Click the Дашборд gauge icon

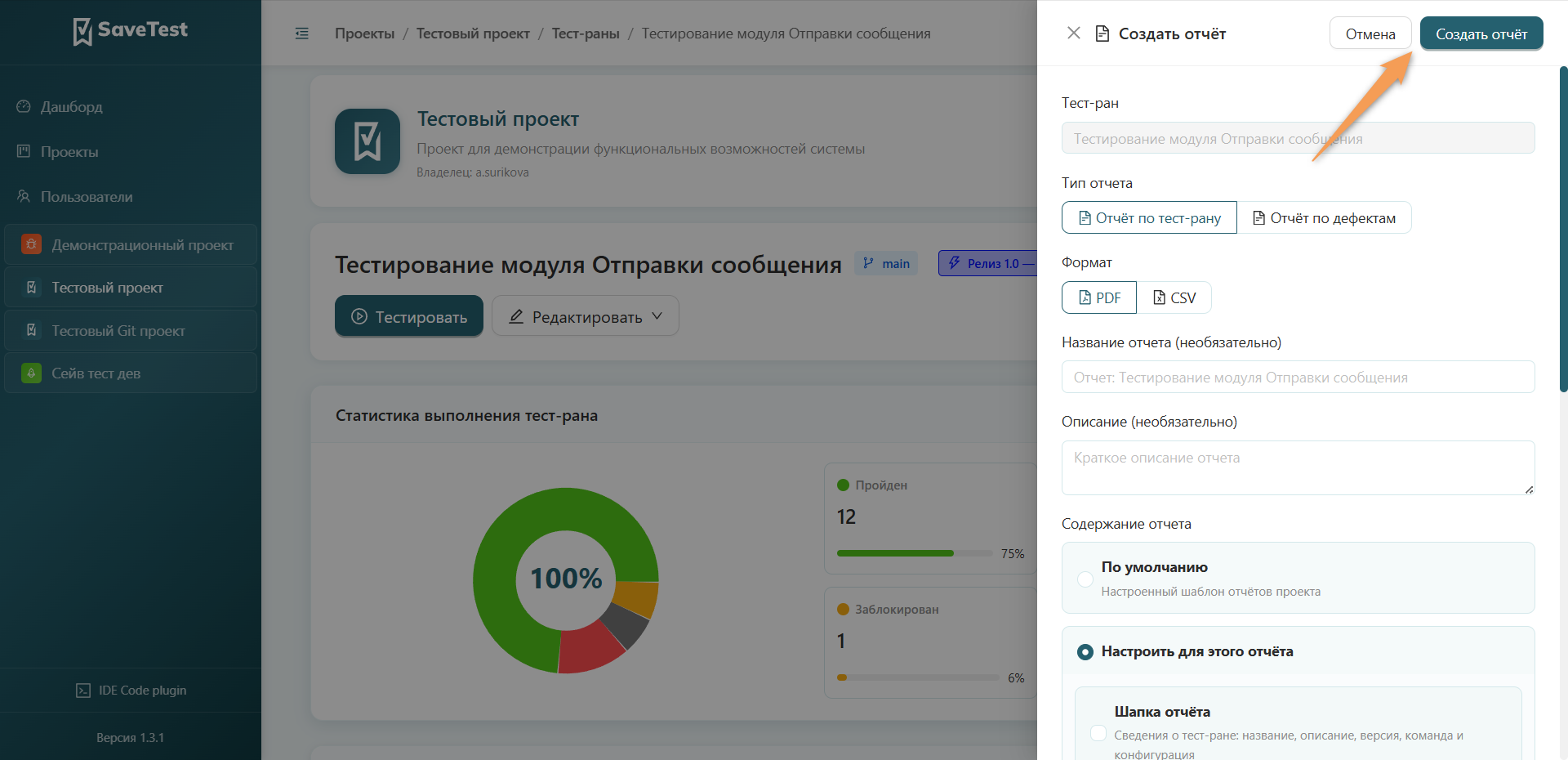[x=24, y=107]
